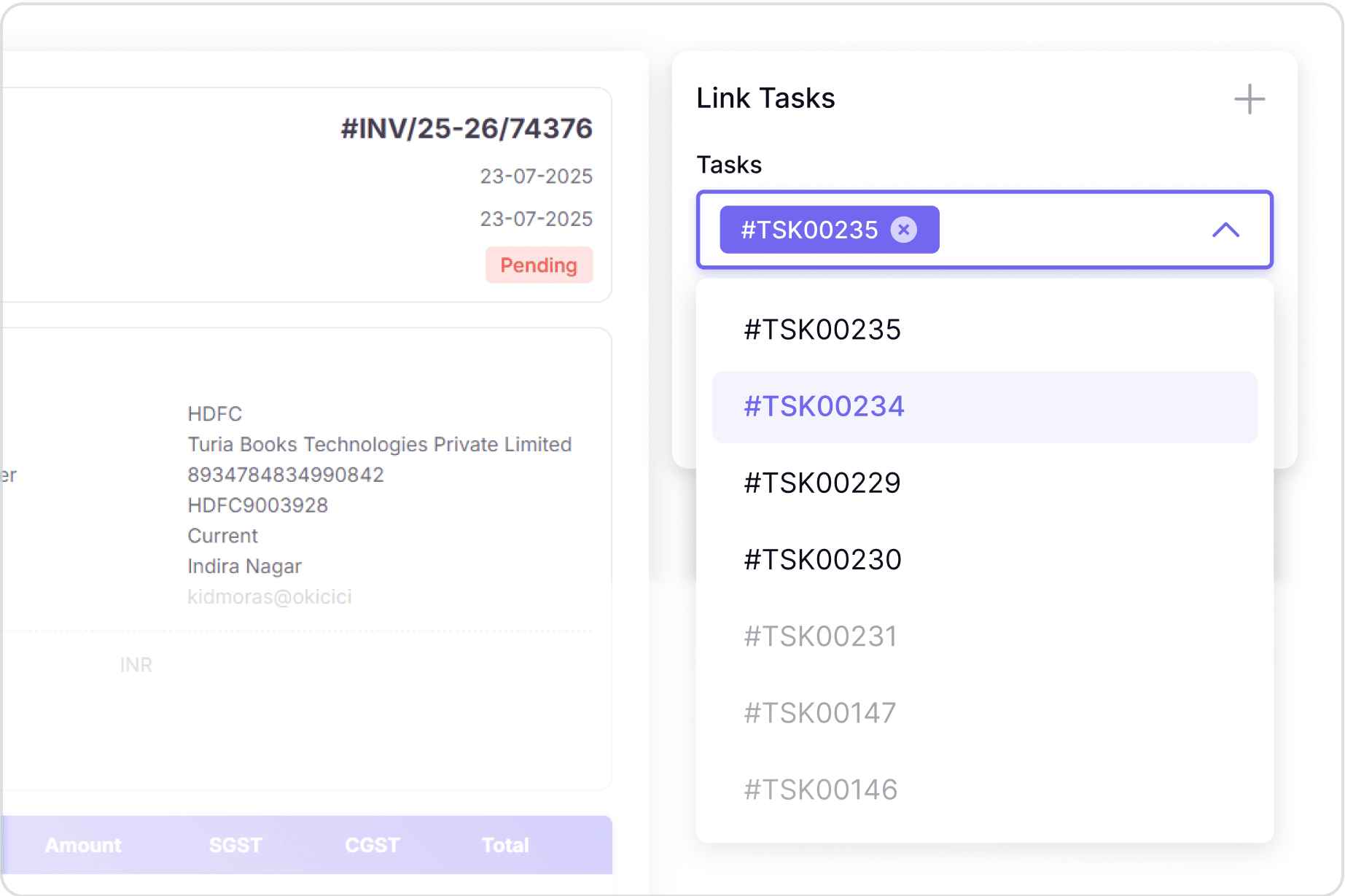Click the Link Tasks panel heading
Image resolution: width=1345 pixels, height=896 pixels.
click(765, 98)
